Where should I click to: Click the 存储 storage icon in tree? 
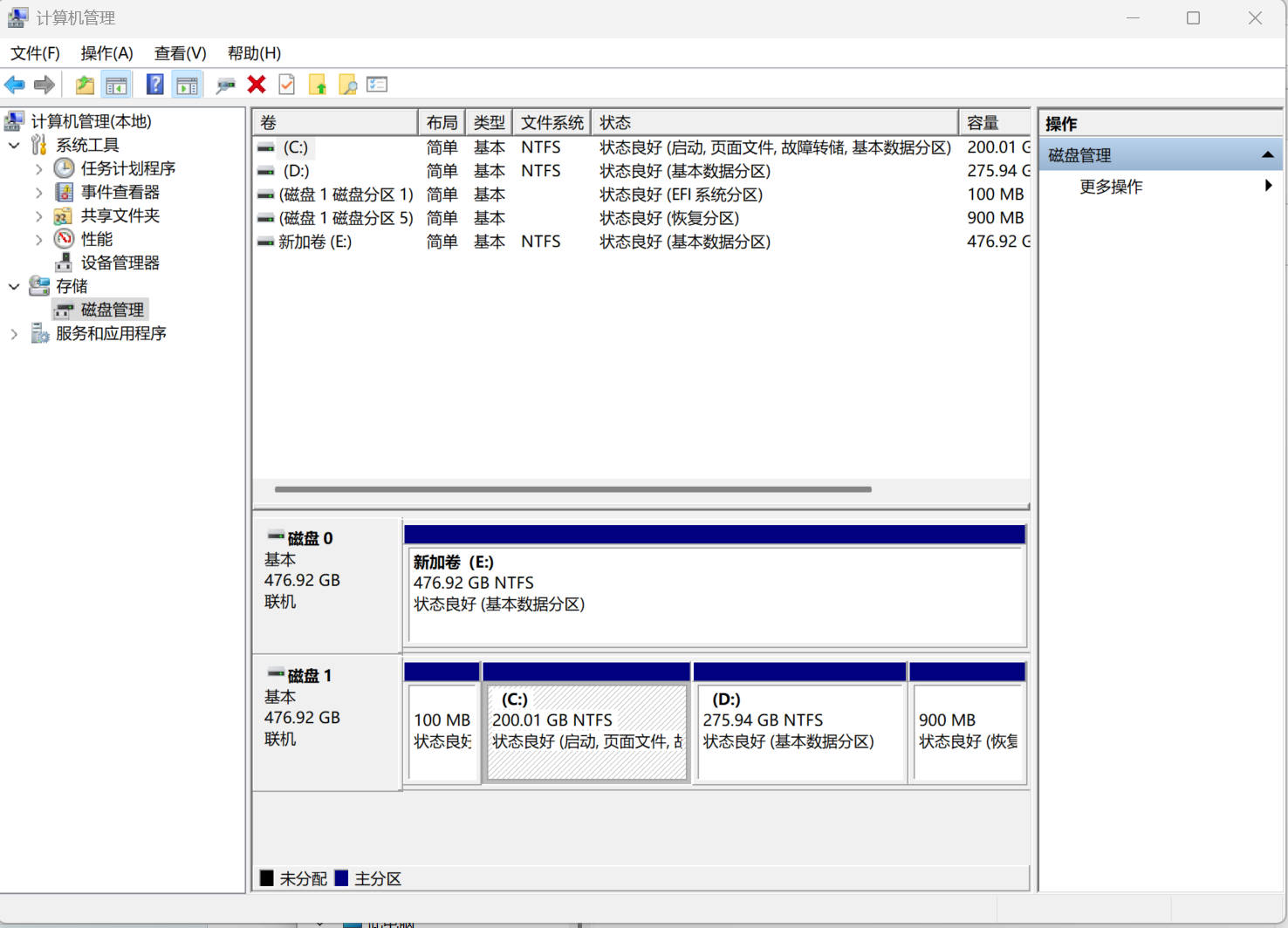coord(39,286)
